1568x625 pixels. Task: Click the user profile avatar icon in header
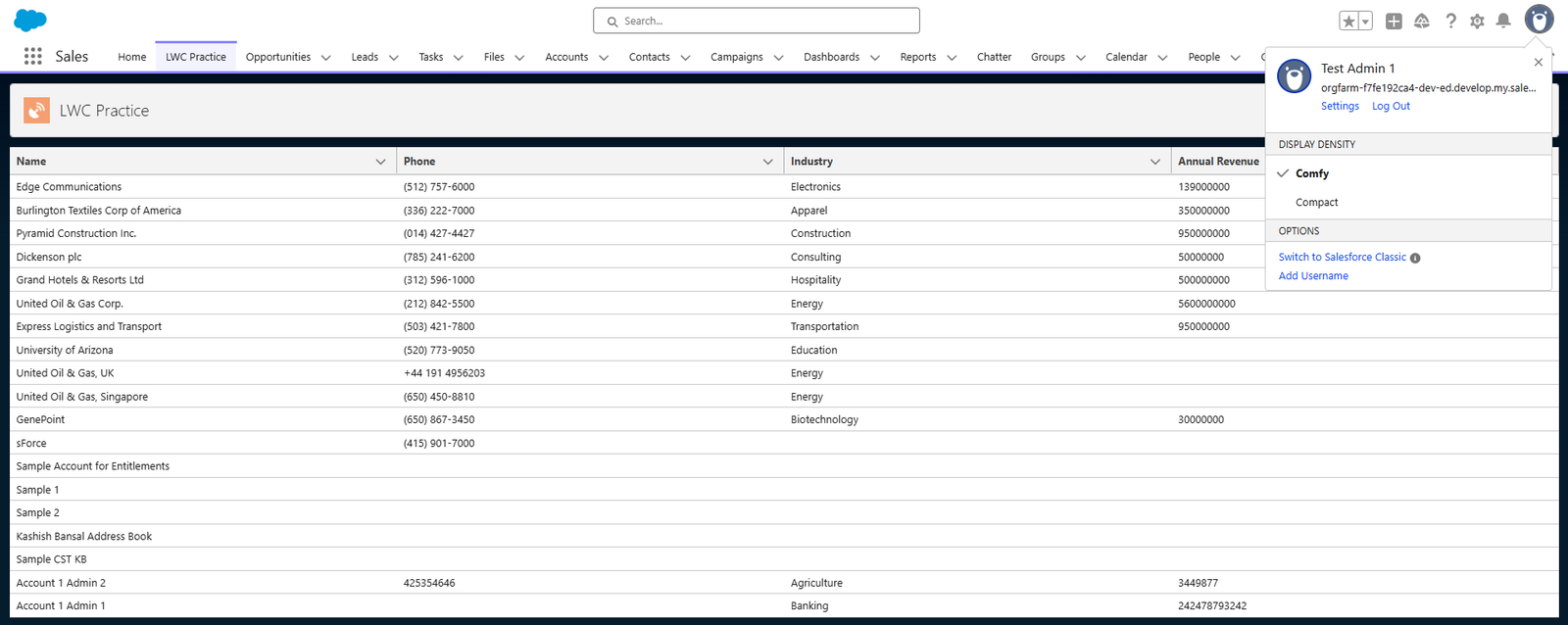(x=1539, y=20)
